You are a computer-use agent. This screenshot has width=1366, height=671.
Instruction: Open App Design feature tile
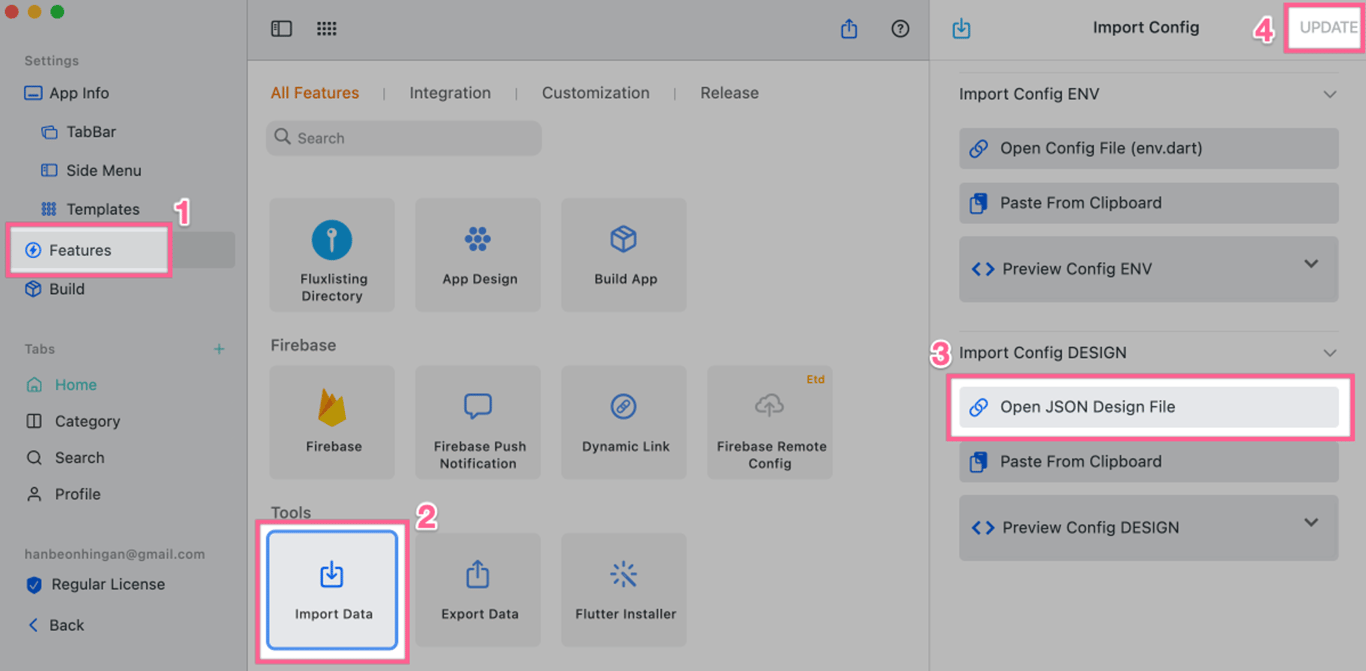478,255
